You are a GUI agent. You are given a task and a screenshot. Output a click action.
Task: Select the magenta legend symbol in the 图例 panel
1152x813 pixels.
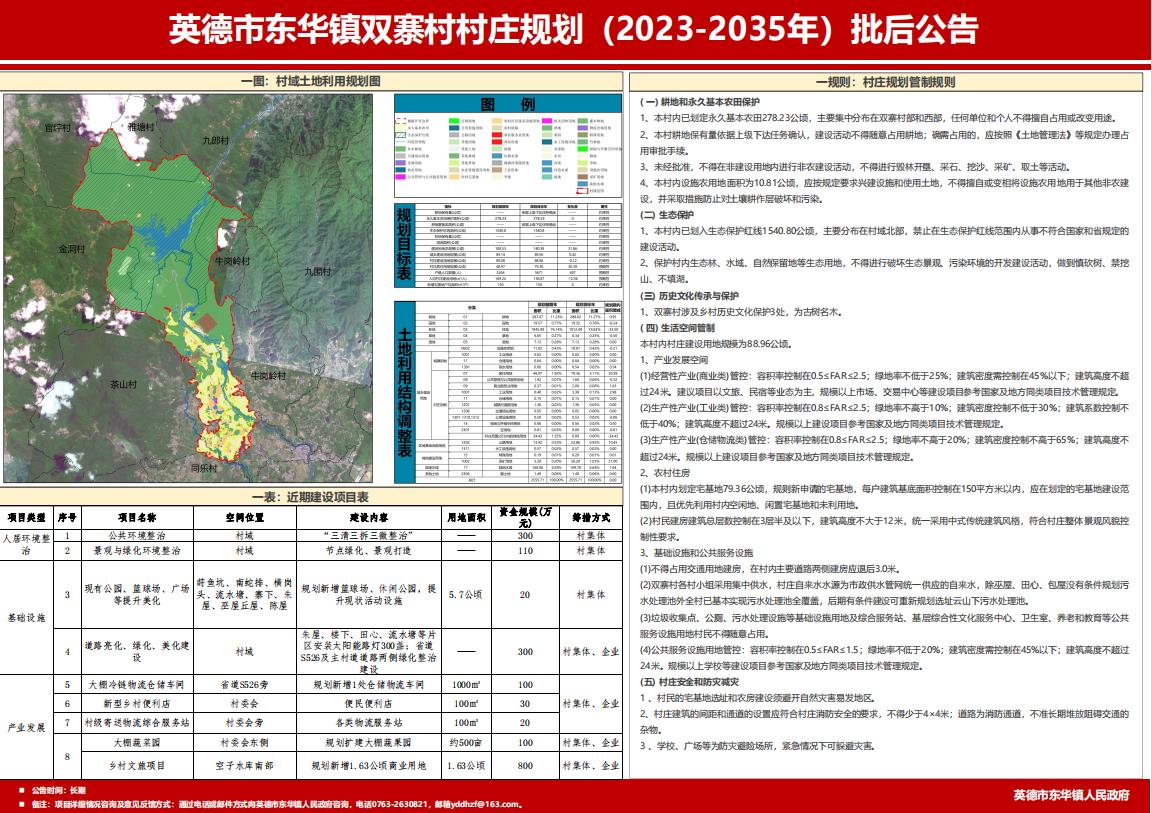(546, 121)
